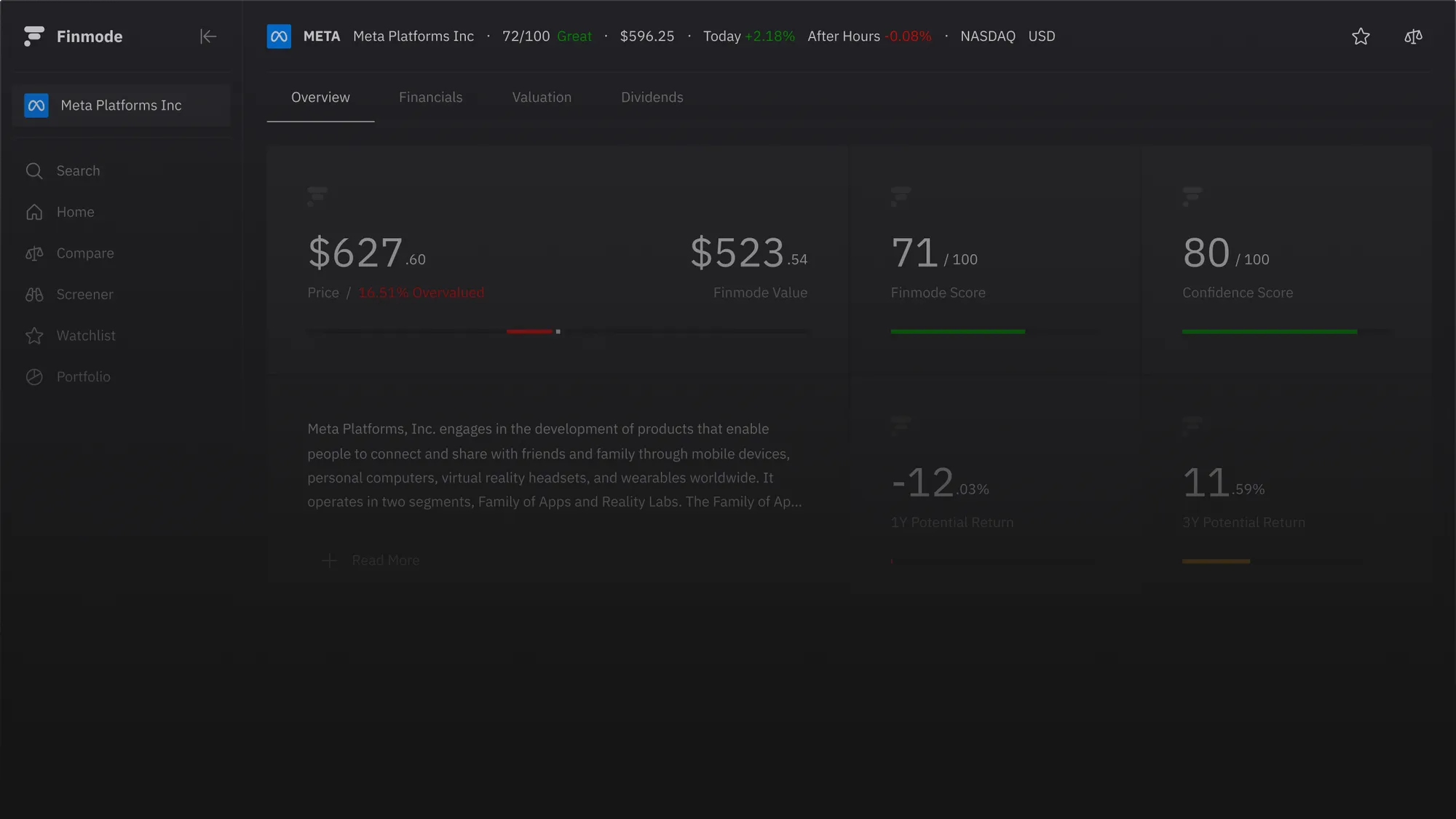Viewport: 1456px width, 819px height.
Task: Collapse the sidebar with the arrow icon
Action: [x=208, y=36]
